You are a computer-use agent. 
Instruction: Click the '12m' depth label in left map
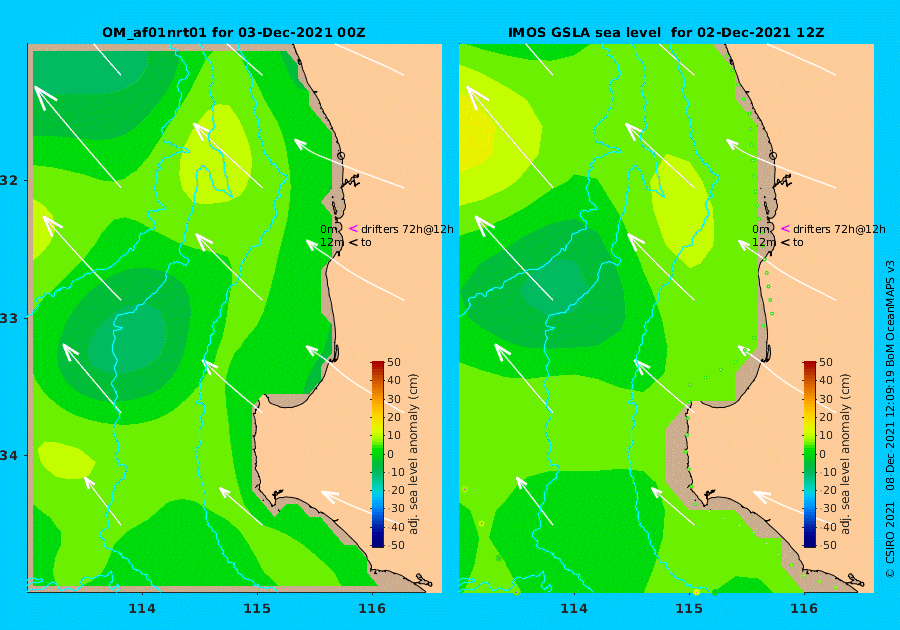(x=332, y=243)
